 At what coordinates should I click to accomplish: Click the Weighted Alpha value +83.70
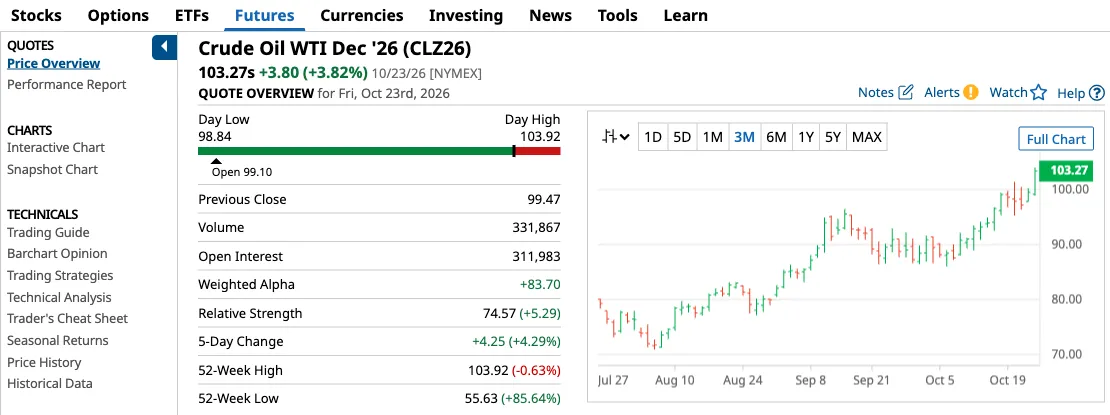pyautogui.click(x=540, y=285)
